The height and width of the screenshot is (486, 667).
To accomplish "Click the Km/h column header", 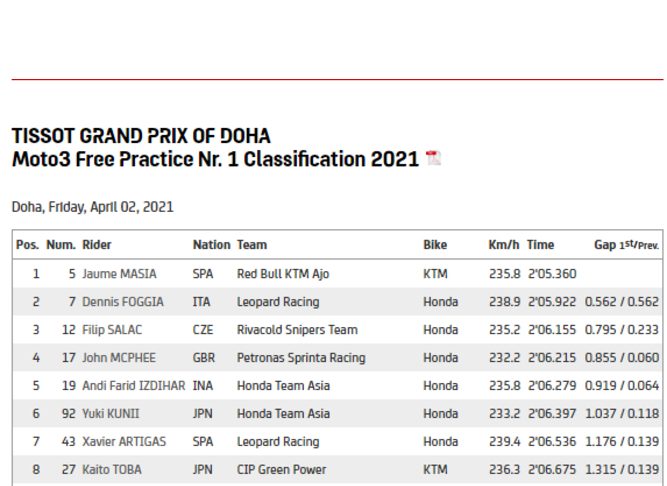I will [x=504, y=245].
